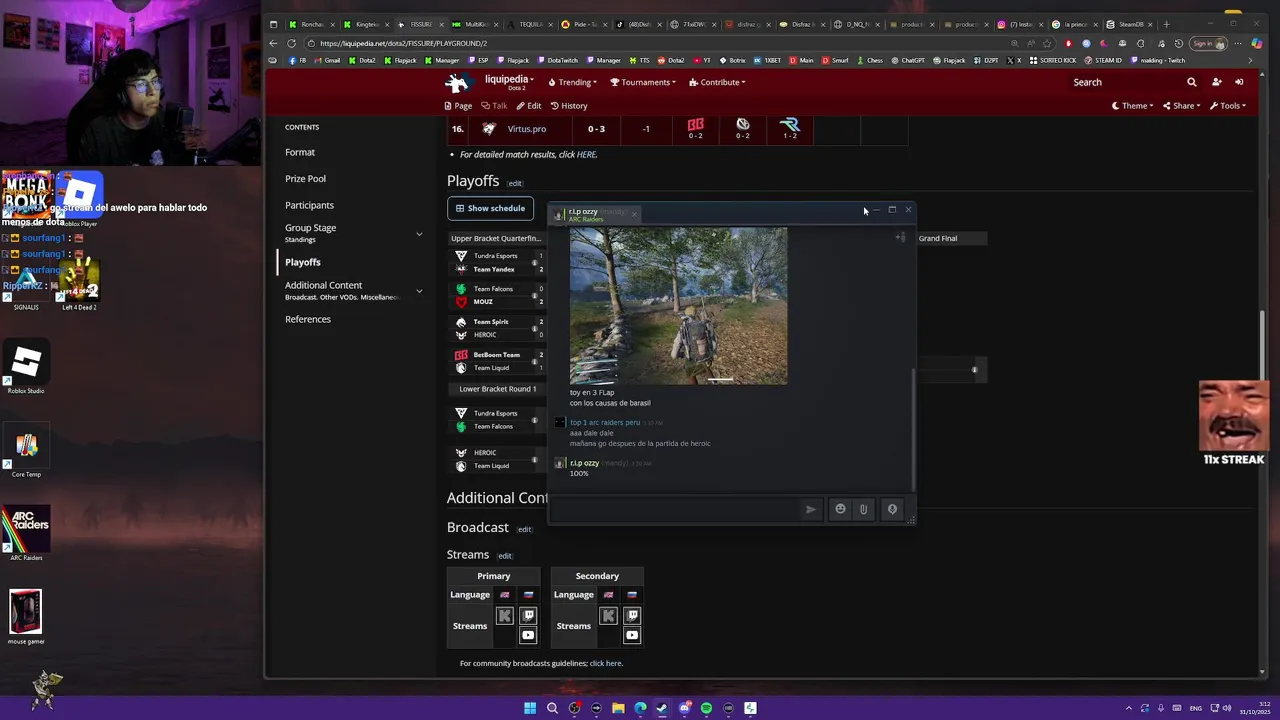This screenshot has width=1280, height=720.
Task: Expand Group Stage in contents sidebar
Action: coord(419,234)
